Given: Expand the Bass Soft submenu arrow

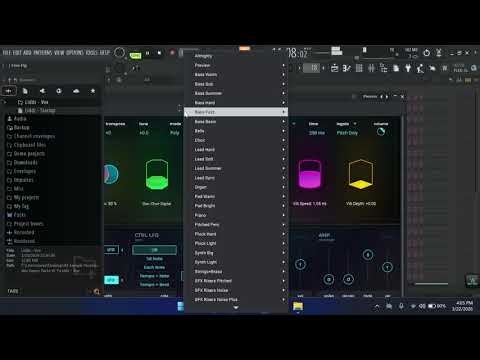Looking at the screenshot, I should point(284,84).
